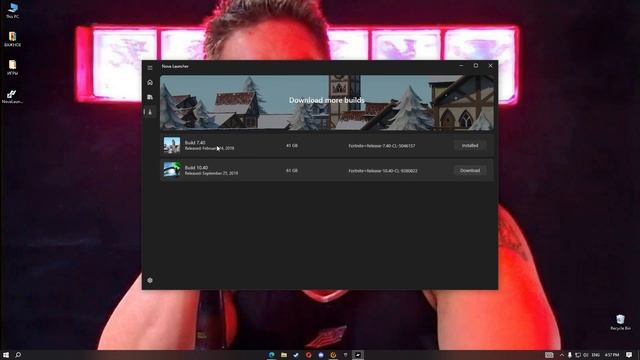Viewport: 640px width, 360px height.
Task: Close the Nova Launcher window
Action: pos(491,66)
